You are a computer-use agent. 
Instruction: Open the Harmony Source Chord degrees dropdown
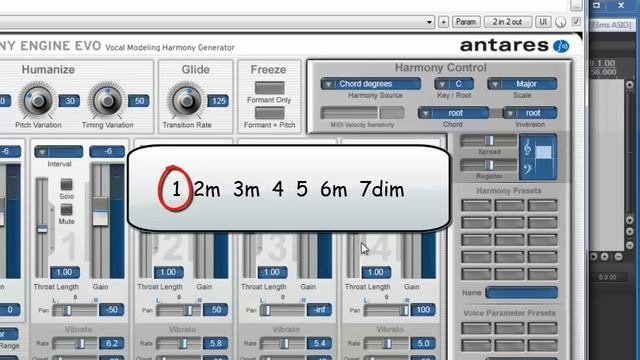tap(371, 84)
